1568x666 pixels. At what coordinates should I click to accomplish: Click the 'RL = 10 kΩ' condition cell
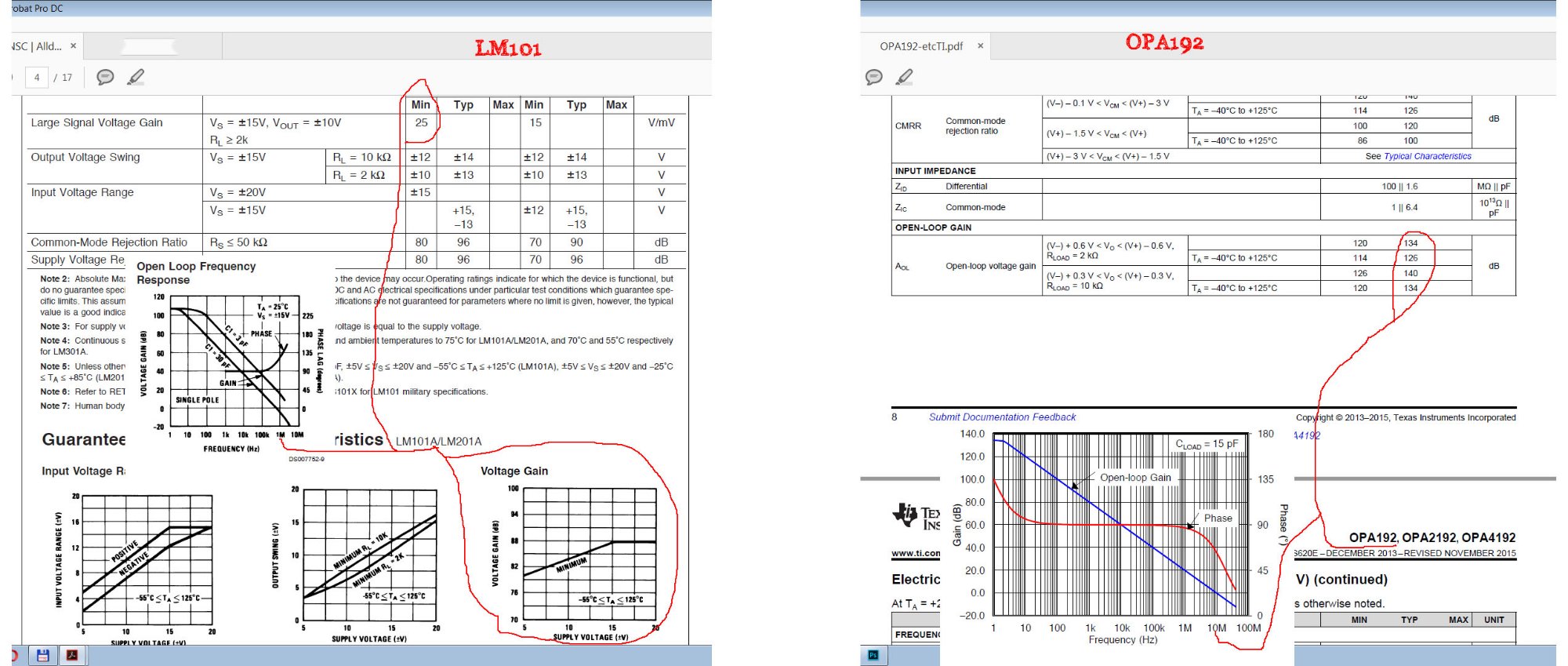361,158
